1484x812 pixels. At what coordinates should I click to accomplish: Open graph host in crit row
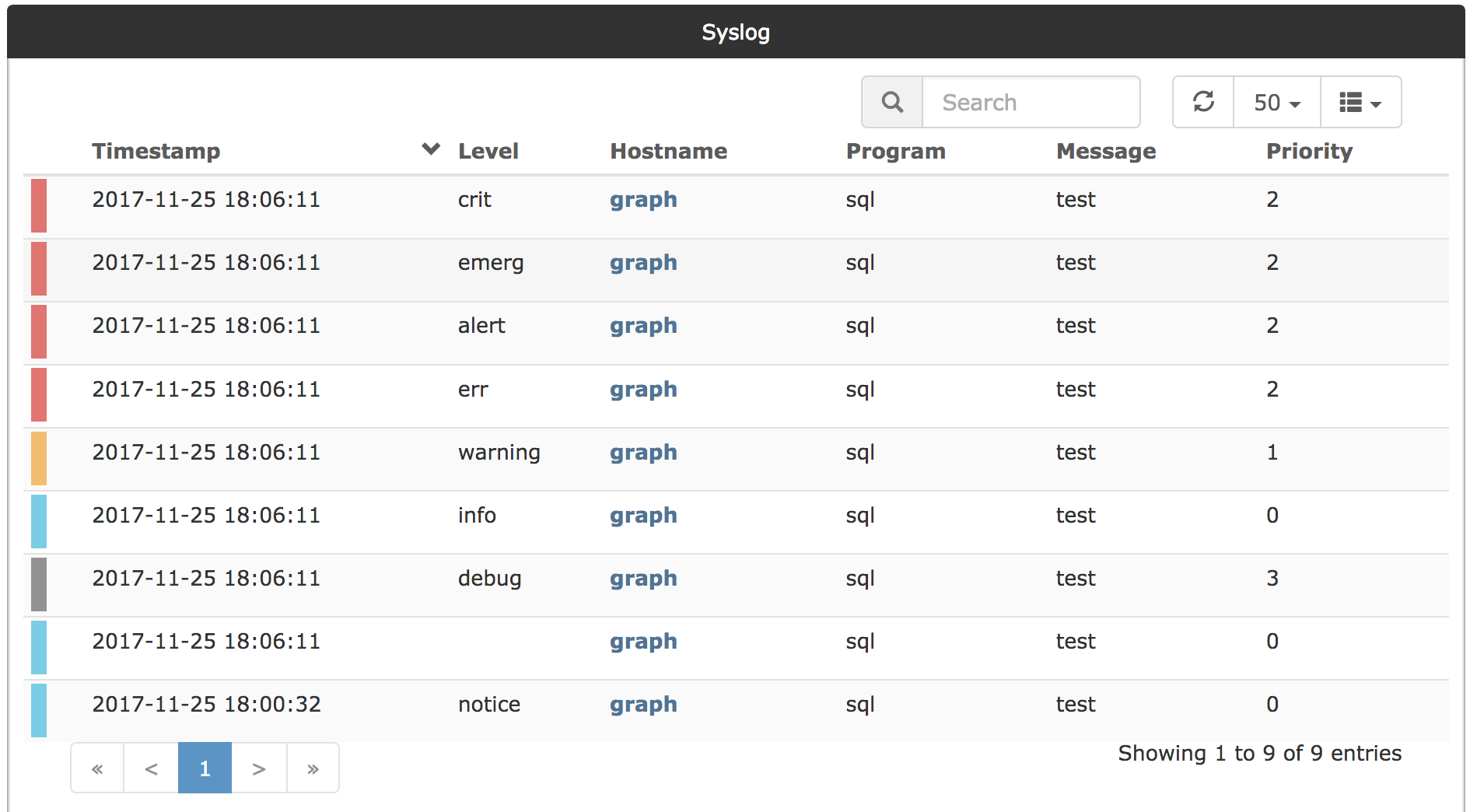[x=643, y=201]
